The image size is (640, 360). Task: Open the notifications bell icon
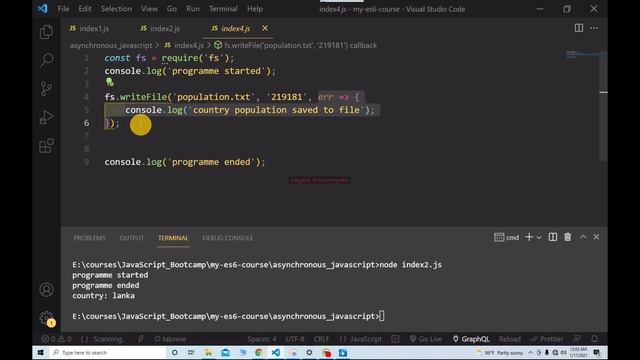click(594, 339)
